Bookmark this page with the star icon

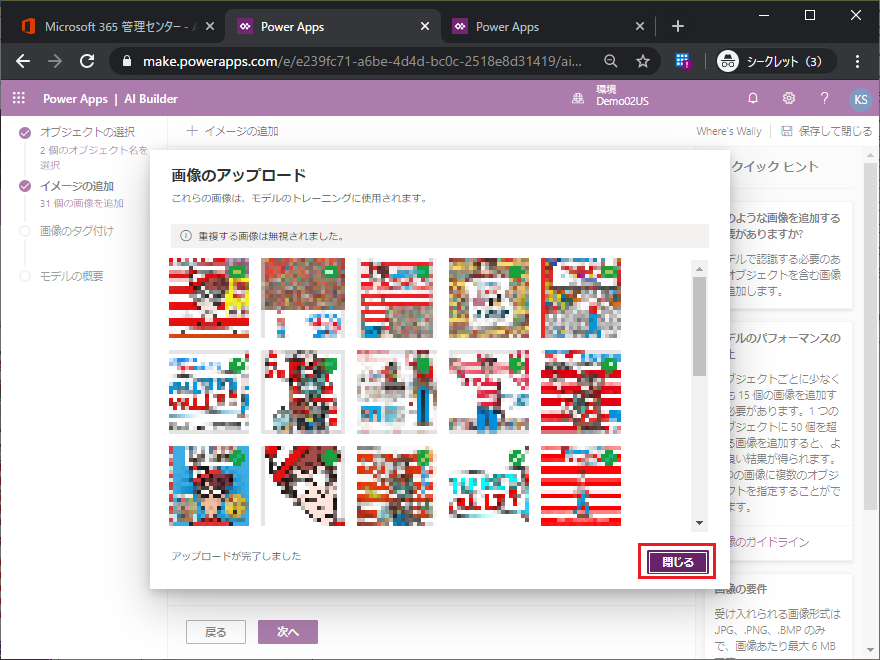[x=643, y=61]
